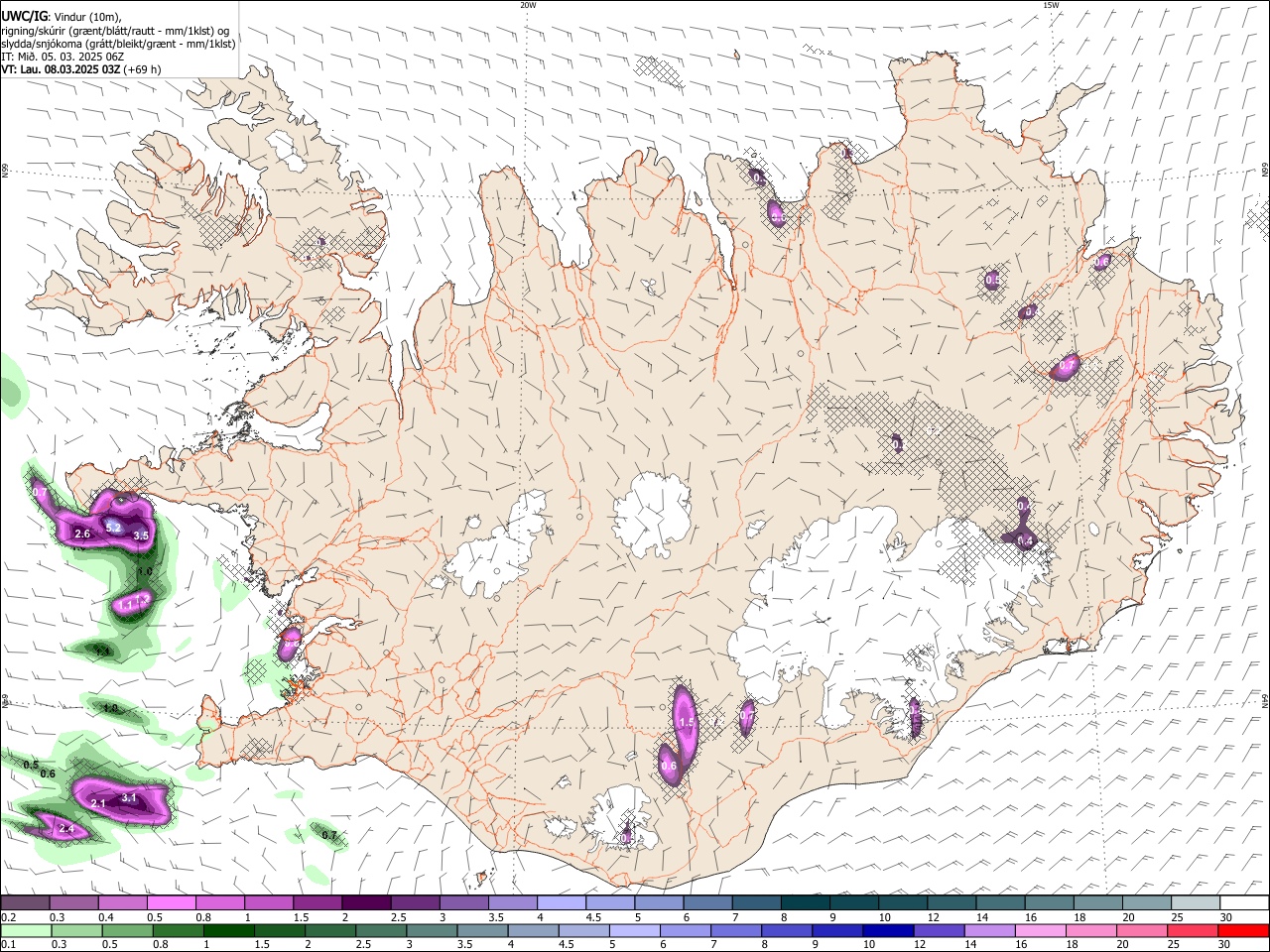The height and width of the screenshot is (952, 1270).
Task: Click the map value '1.5' in the southern snow cell
Action: pos(686,723)
